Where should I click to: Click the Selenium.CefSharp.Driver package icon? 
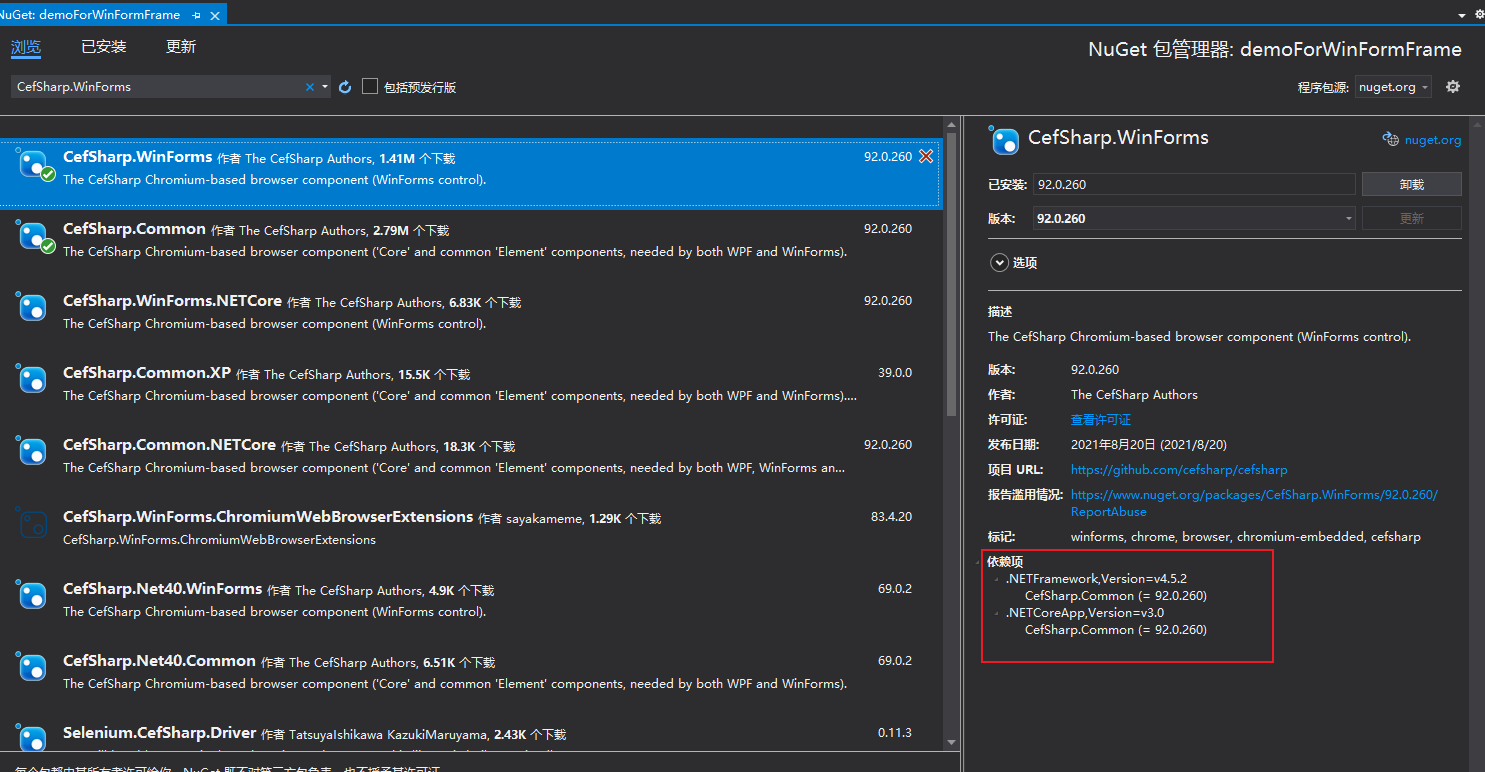[33, 738]
